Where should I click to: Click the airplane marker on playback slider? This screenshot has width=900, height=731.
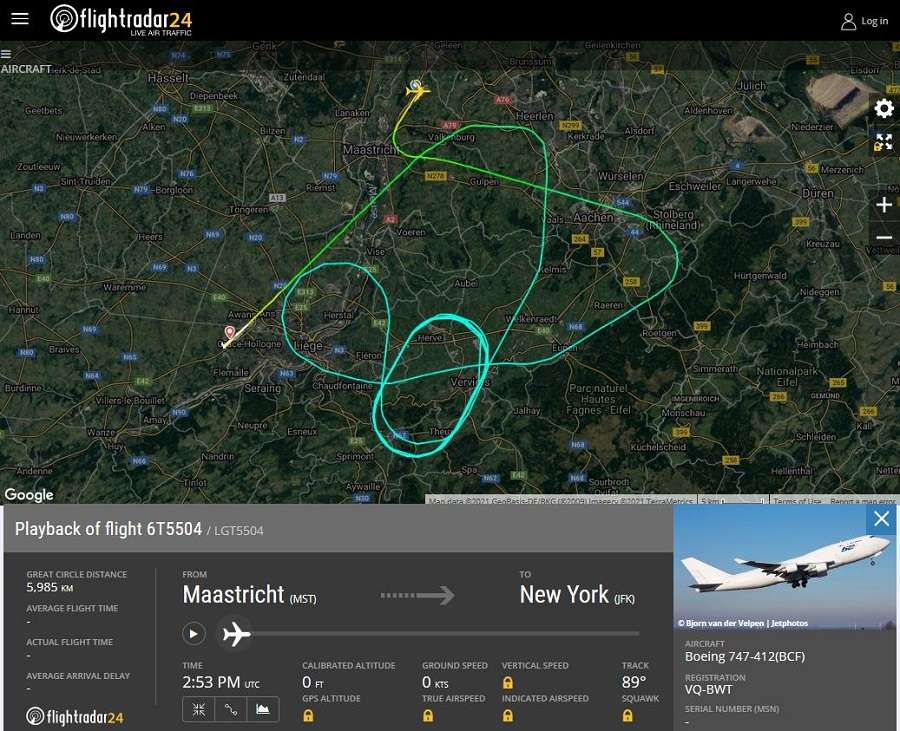[x=236, y=635]
